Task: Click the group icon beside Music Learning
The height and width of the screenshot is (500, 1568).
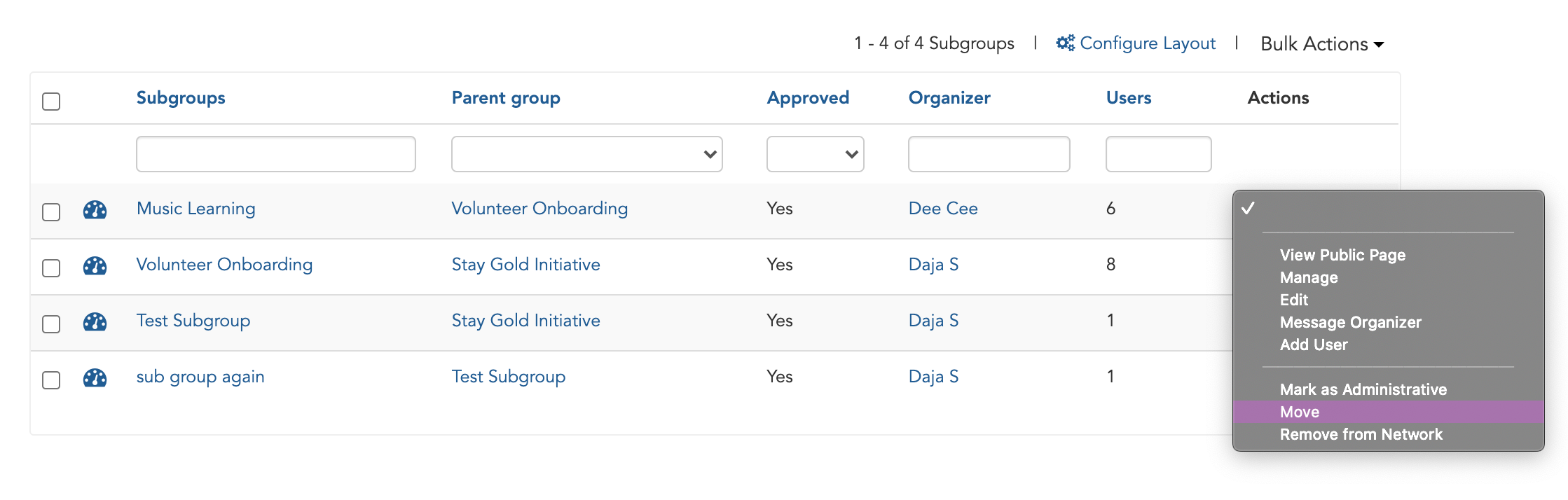Action: coord(95,209)
